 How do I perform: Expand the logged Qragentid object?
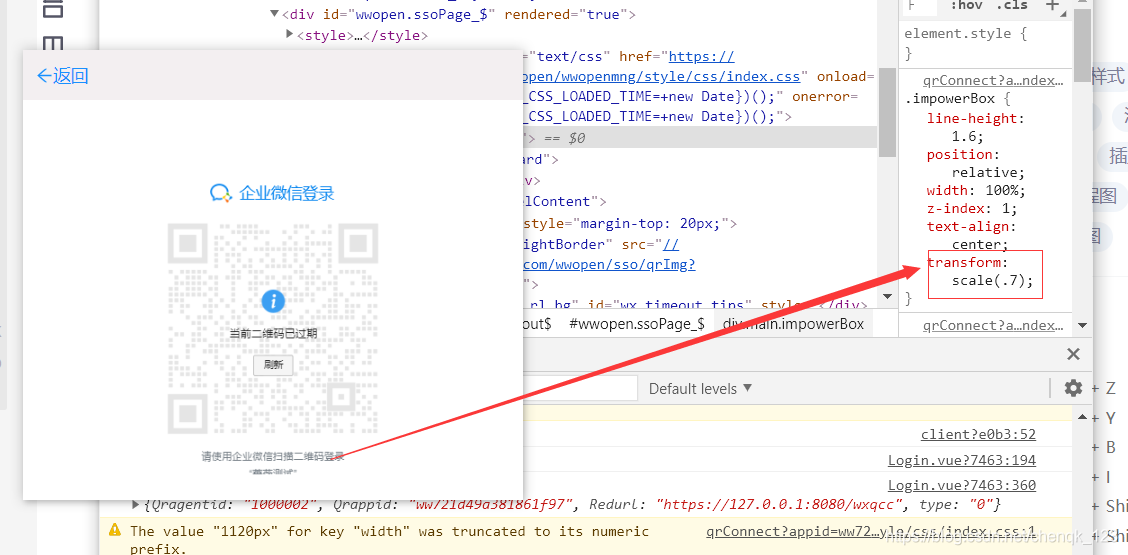click(136, 505)
